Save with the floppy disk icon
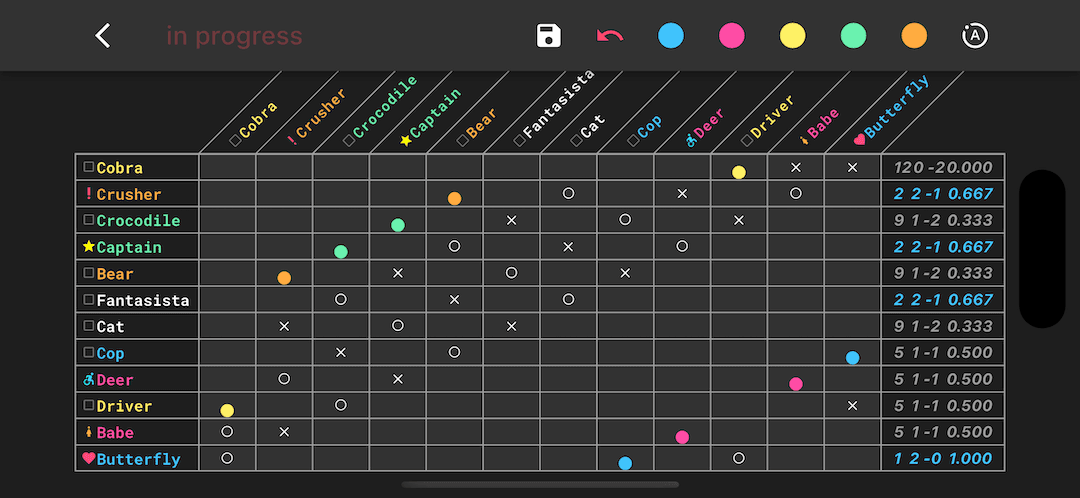The height and width of the screenshot is (498, 1080). click(549, 36)
